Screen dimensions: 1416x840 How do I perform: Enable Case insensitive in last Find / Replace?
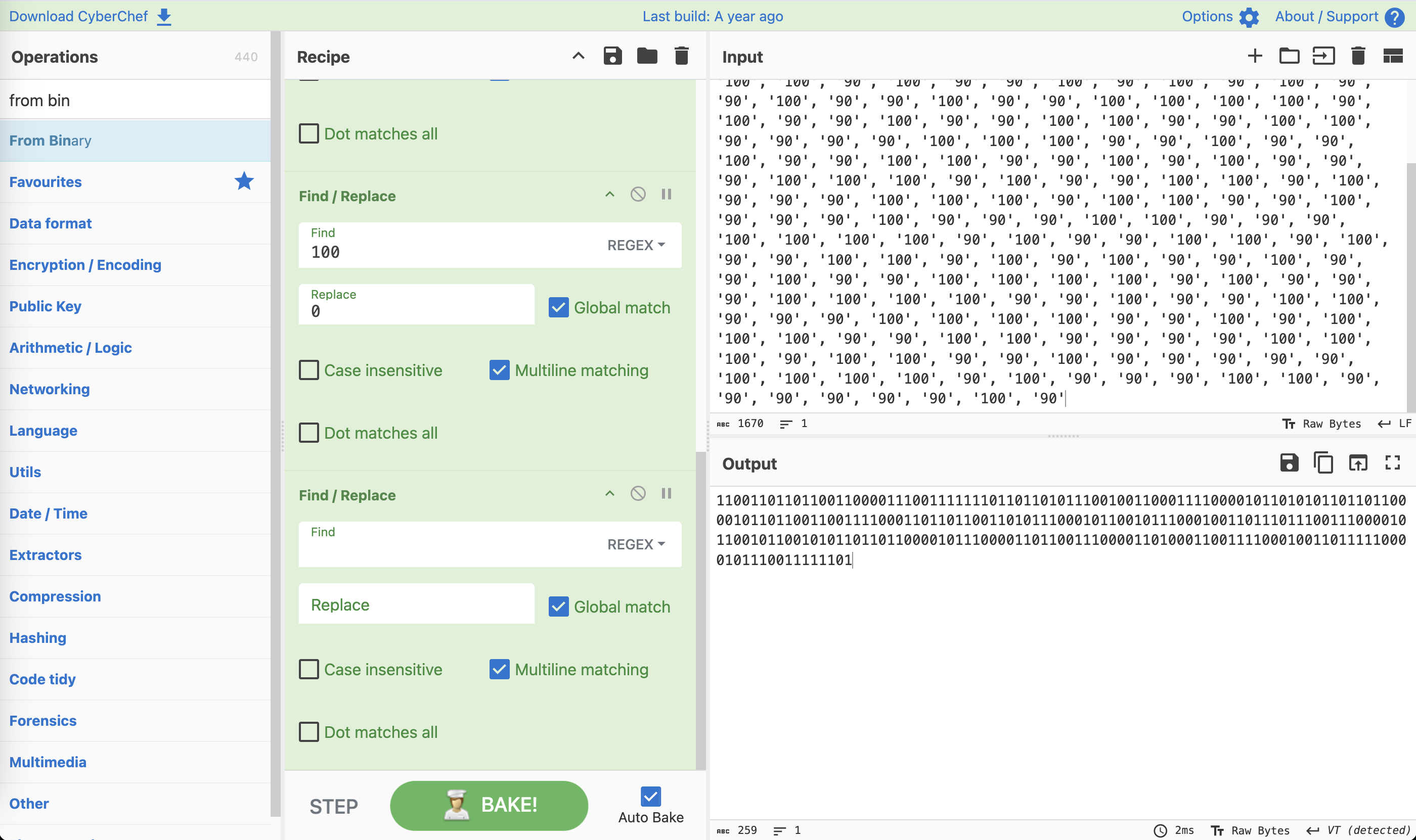[308, 669]
